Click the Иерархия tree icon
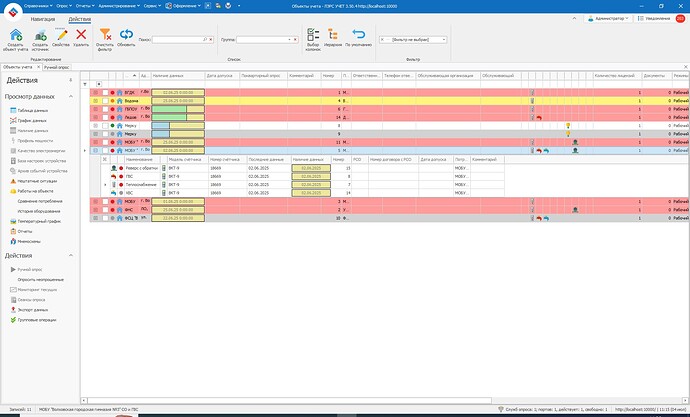Viewport: 690px width, 417px height. pos(333,34)
